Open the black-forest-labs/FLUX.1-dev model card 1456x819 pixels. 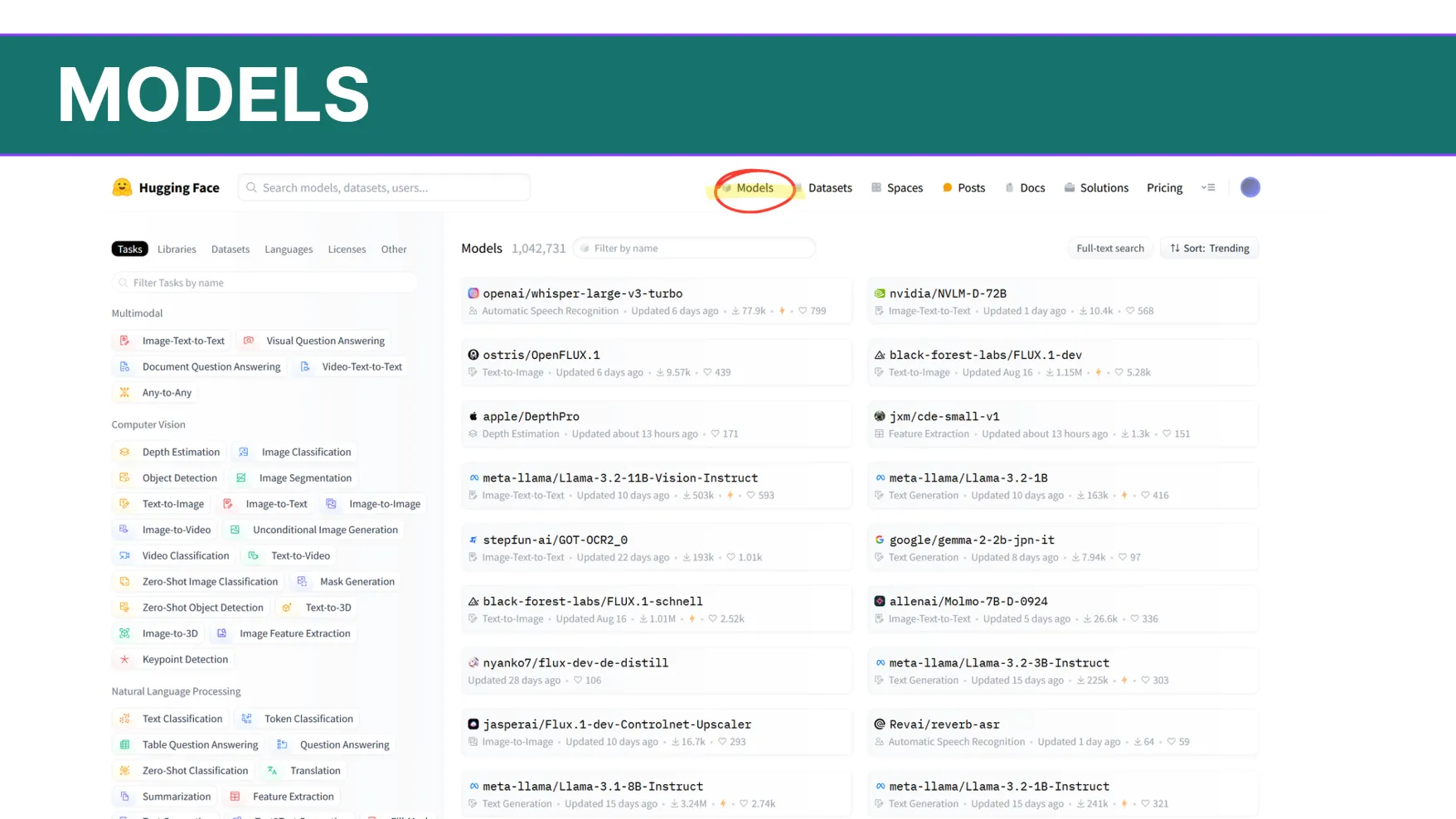pyautogui.click(x=1063, y=362)
